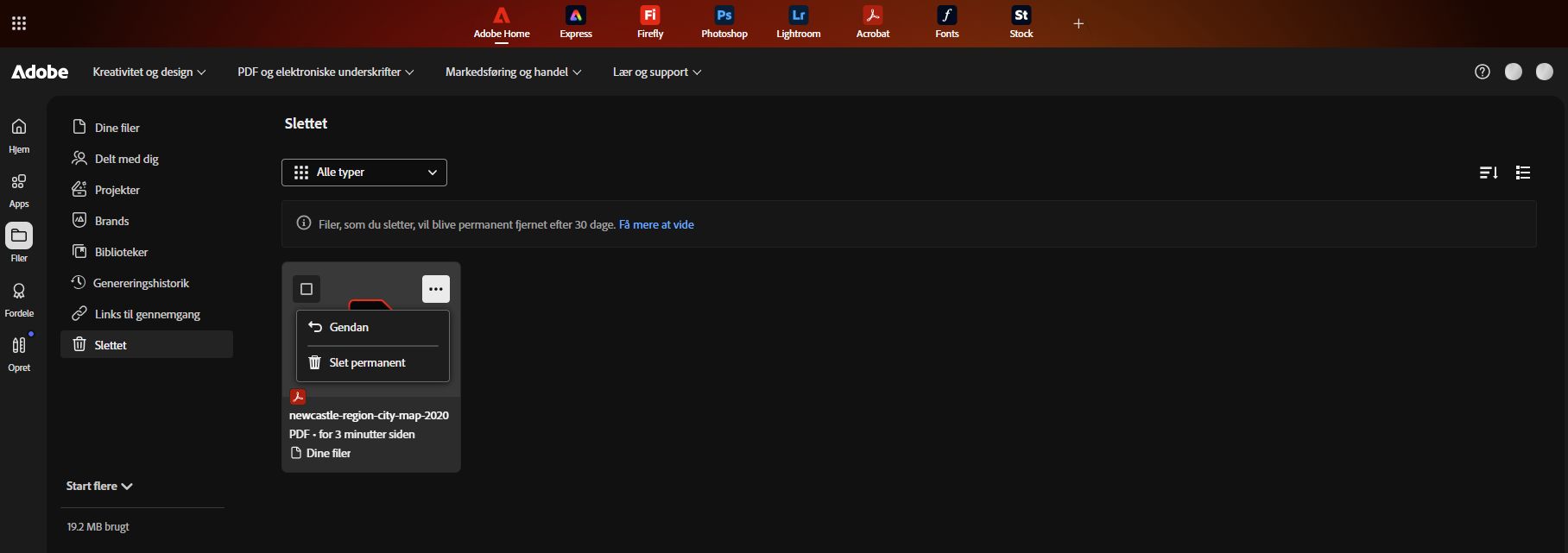The image size is (1568, 553).
Task: Follow the Få mere at vide link
Action: click(x=656, y=224)
